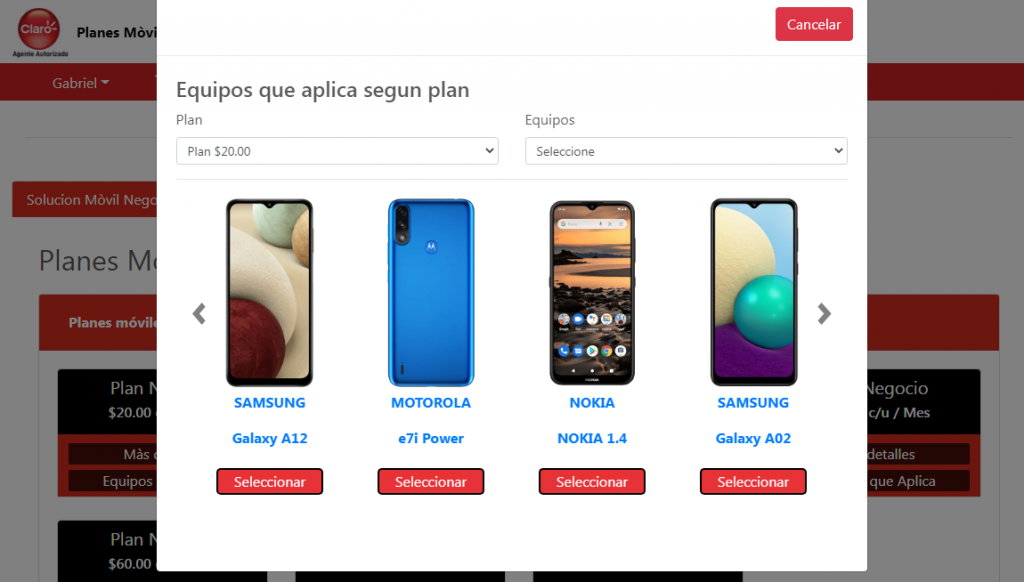Select the Galaxy A02 device

point(753,481)
